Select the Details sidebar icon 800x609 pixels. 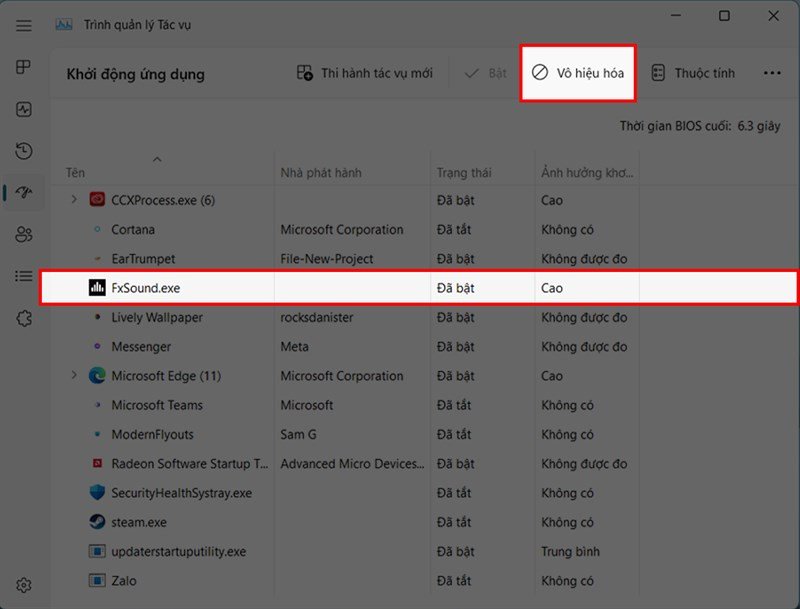23,276
